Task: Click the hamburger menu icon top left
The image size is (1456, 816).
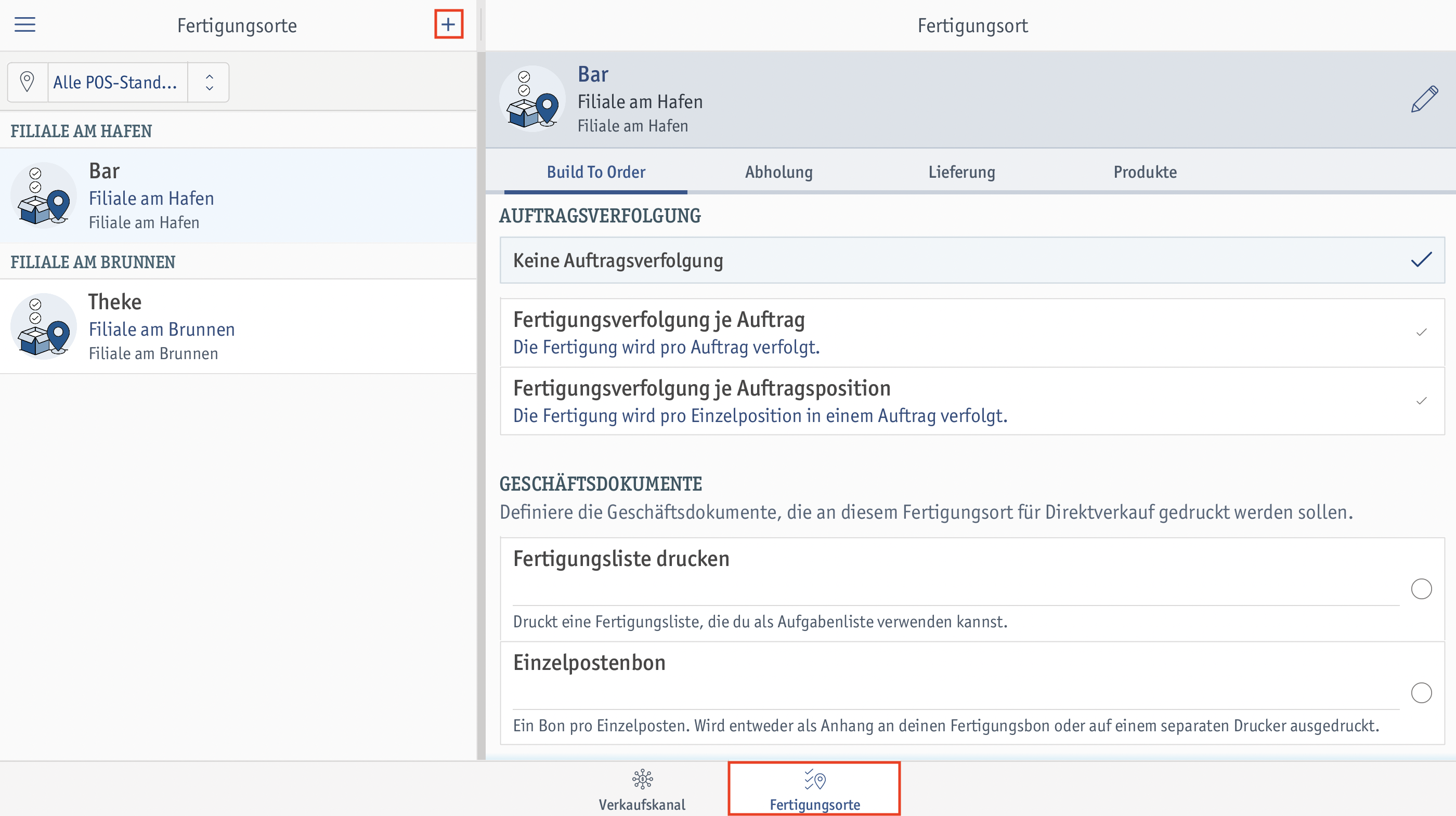Action: 25,25
